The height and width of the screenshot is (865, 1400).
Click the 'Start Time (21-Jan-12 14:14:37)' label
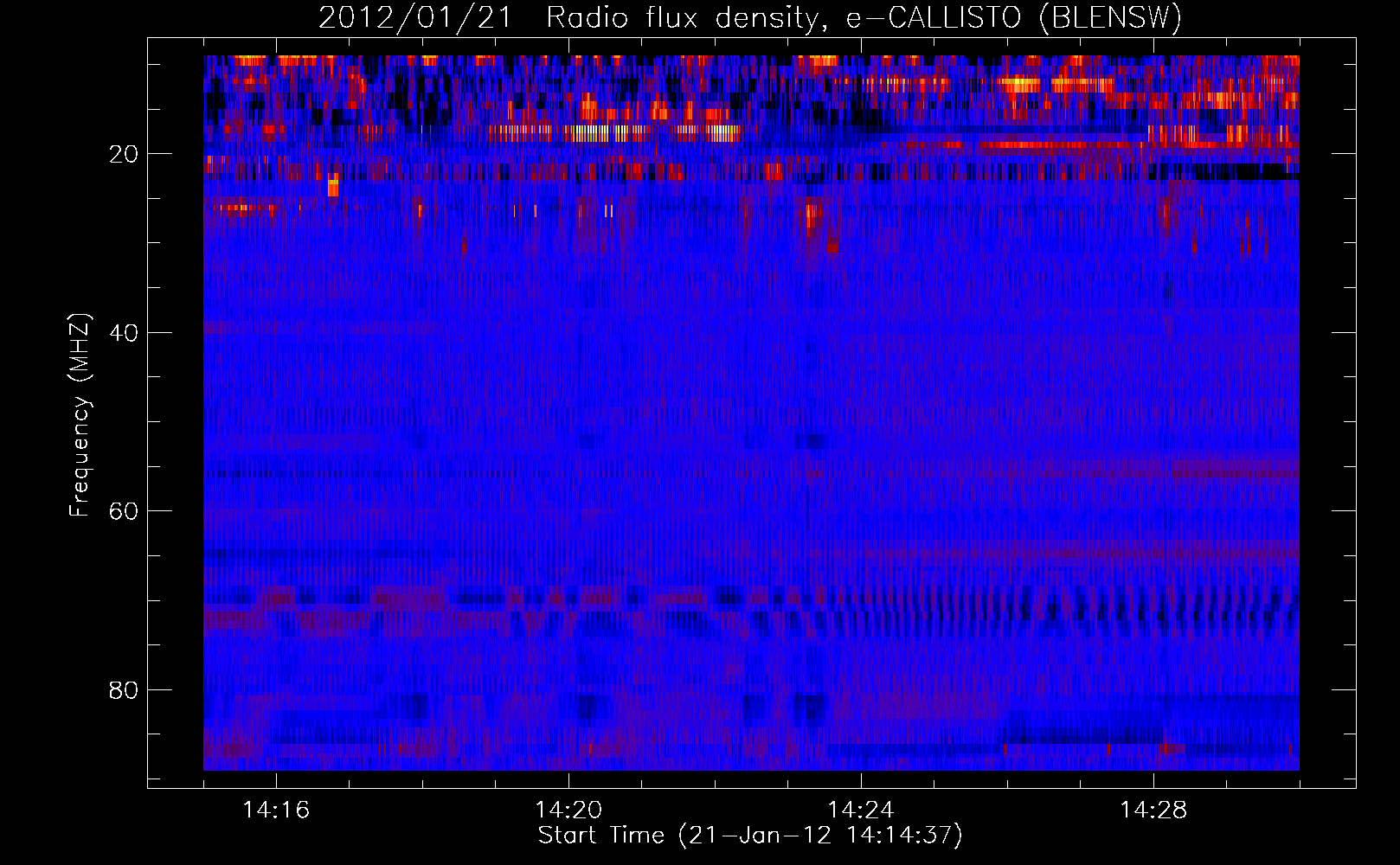[750, 836]
